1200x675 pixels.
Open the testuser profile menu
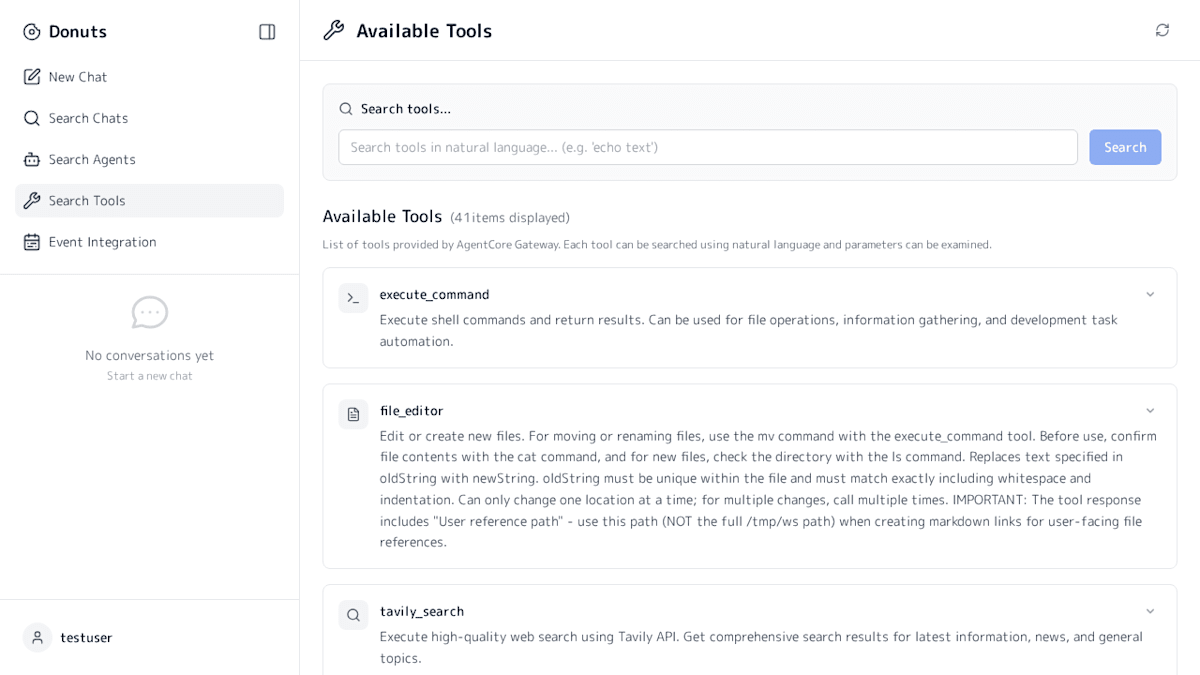(86, 637)
